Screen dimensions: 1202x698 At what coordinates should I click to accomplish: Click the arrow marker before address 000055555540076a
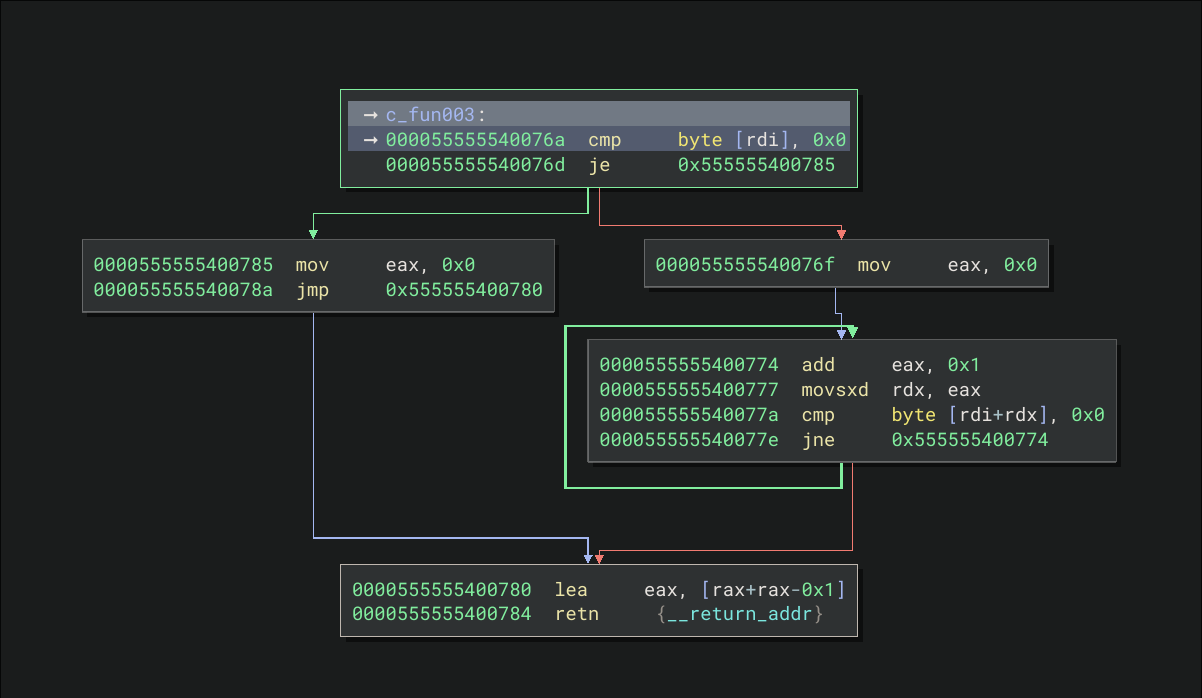(x=370, y=139)
